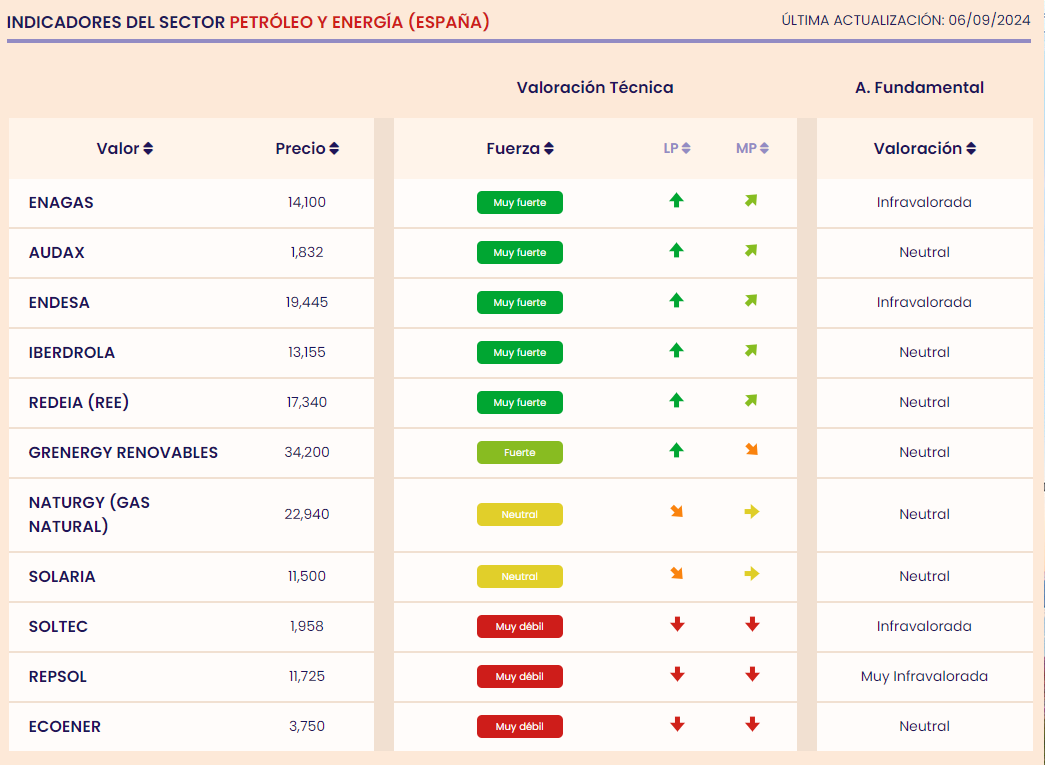Sort by Fuerza column arrows
Screen dimensions: 1045x765
point(548,149)
